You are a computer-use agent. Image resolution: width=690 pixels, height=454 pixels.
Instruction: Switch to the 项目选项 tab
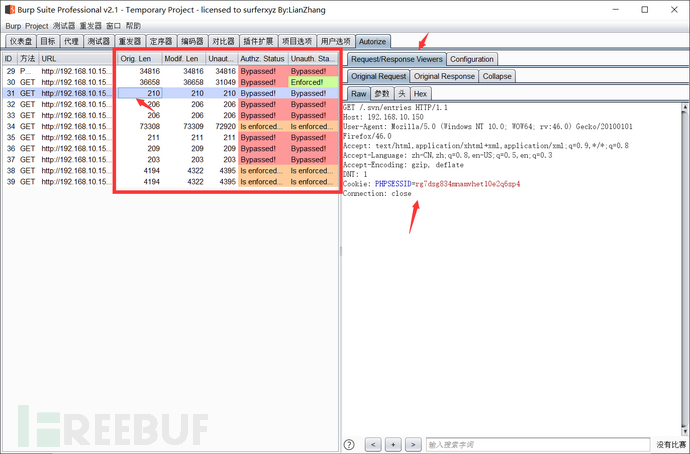(297, 41)
